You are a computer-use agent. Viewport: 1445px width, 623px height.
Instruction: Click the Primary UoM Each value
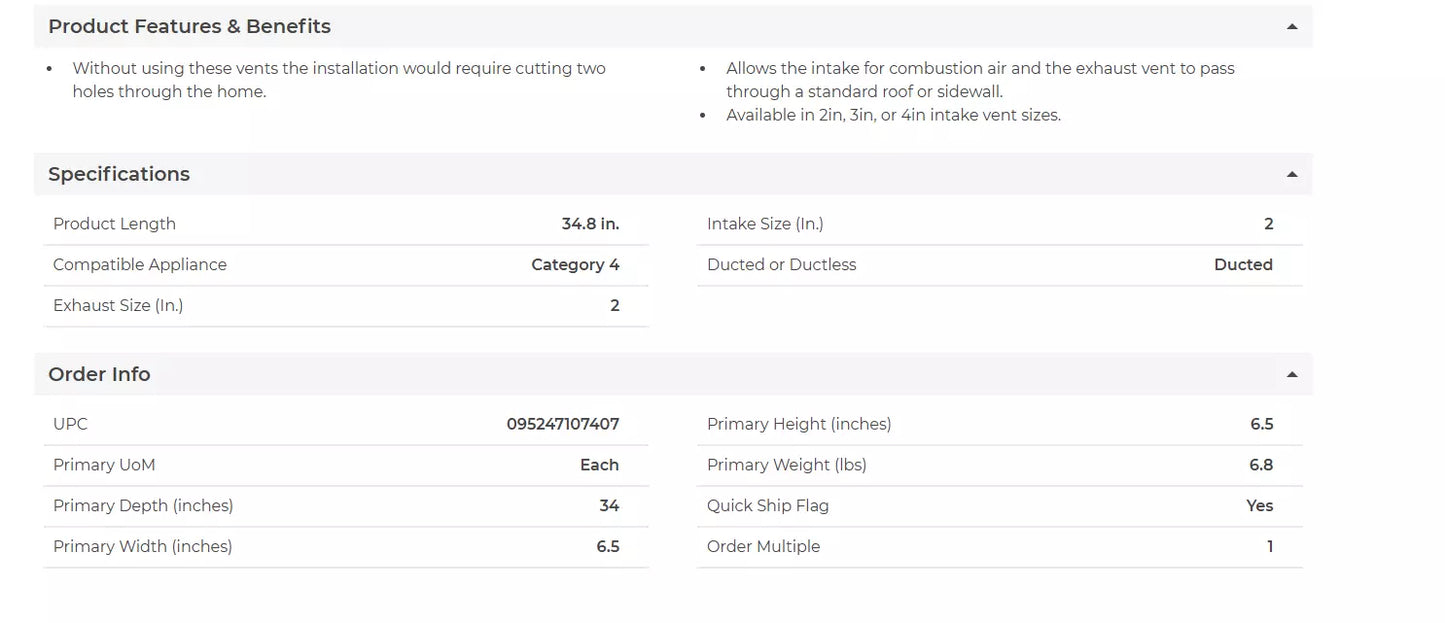[x=599, y=466]
